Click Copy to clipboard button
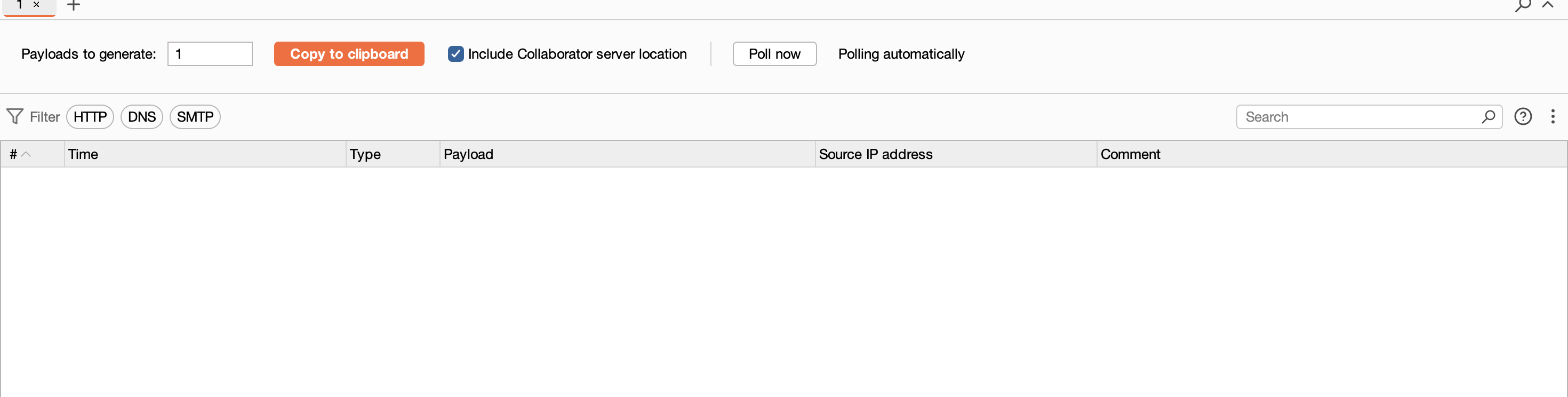The width and height of the screenshot is (1568, 397). [x=349, y=53]
